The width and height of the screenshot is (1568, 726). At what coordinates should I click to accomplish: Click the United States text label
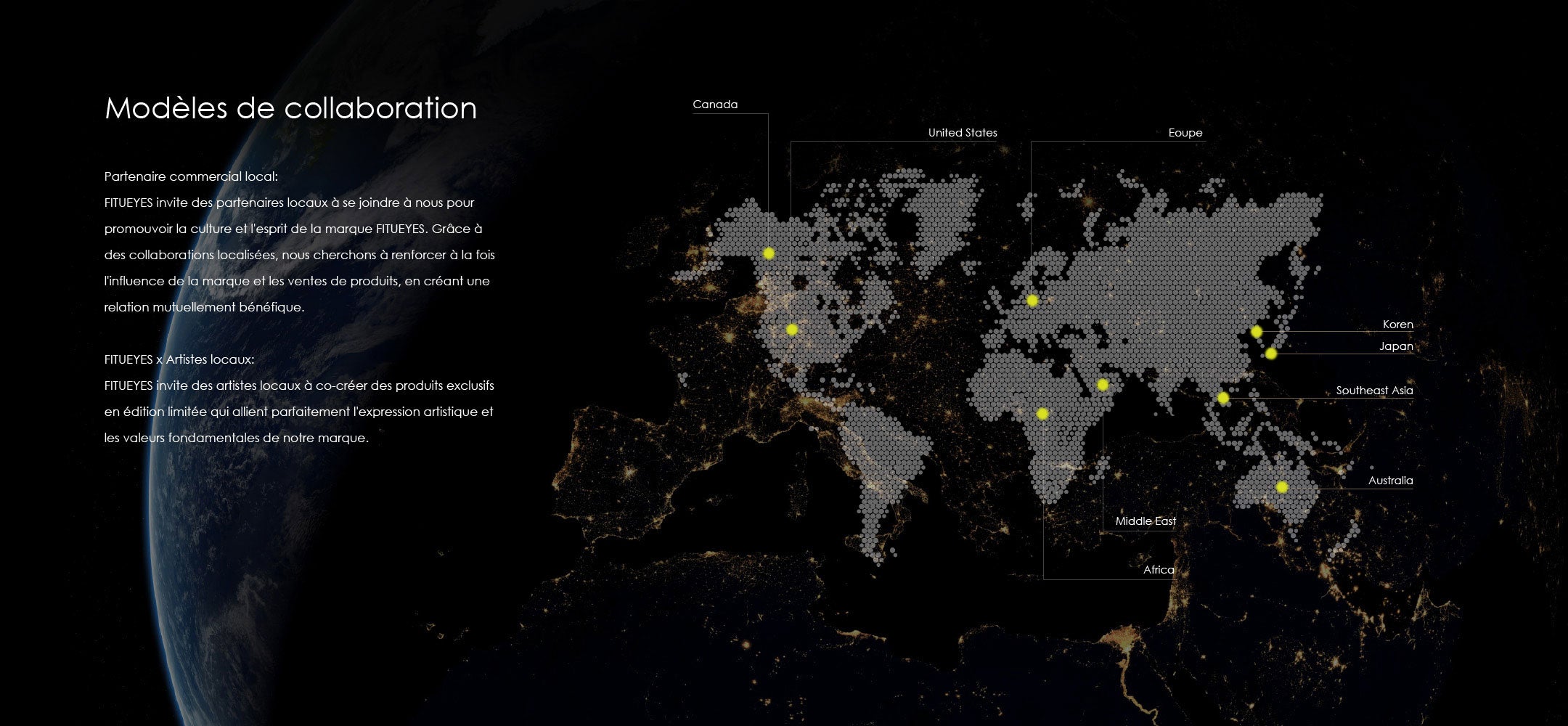click(x=963, y=133)
